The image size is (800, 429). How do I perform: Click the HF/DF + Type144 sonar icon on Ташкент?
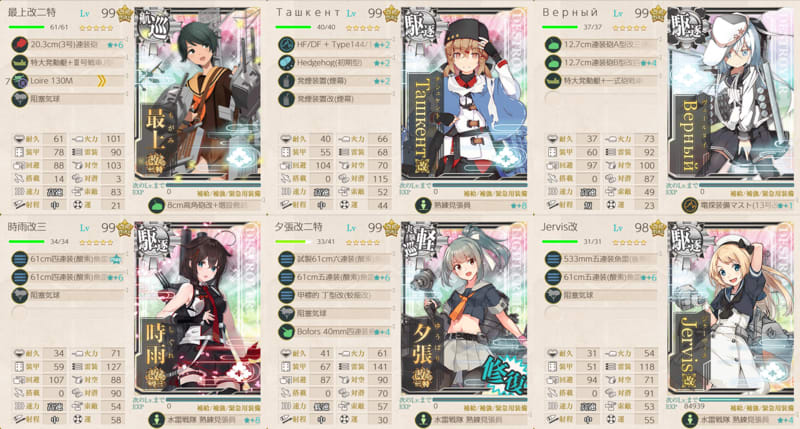coord(286,45)
